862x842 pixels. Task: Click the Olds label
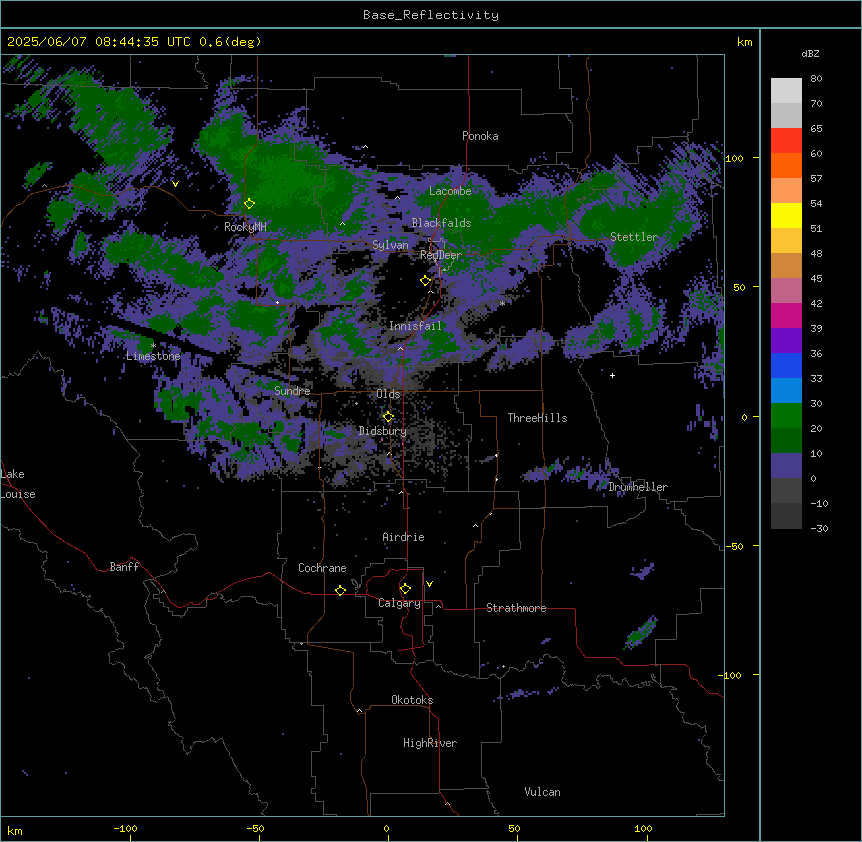(388, 394)
